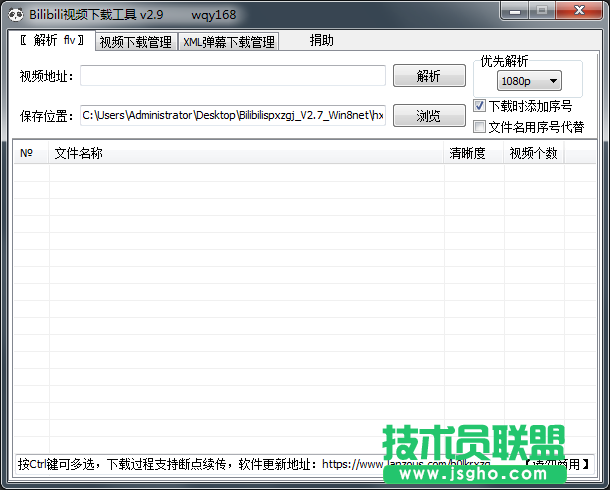The width and height of the screenshot is (610, 490).
Task: Toggle the 下载时添加序号 checkbox
Action: pos(479,106)
